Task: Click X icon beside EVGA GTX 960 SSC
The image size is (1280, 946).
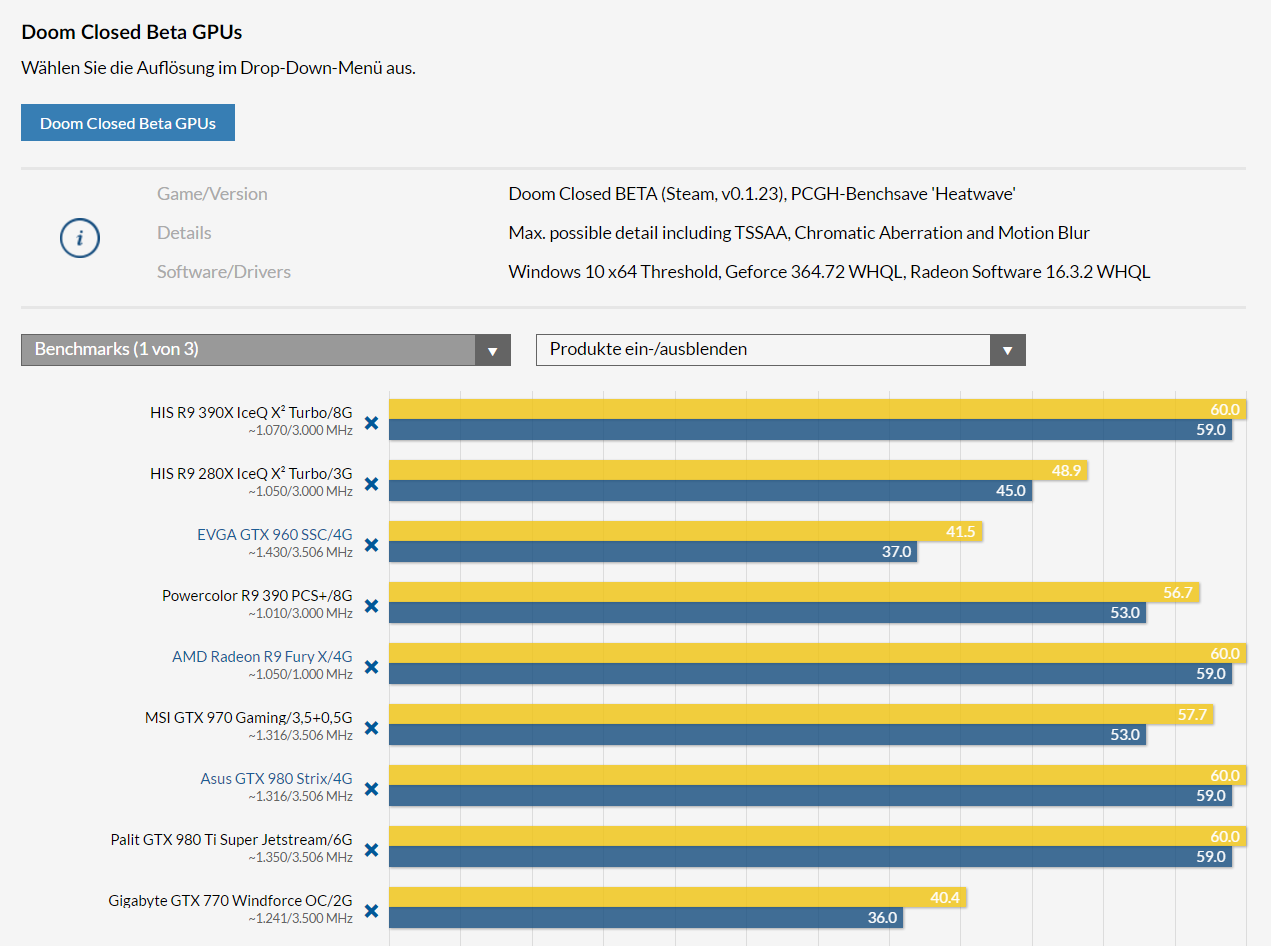Action: coord(371,545)
